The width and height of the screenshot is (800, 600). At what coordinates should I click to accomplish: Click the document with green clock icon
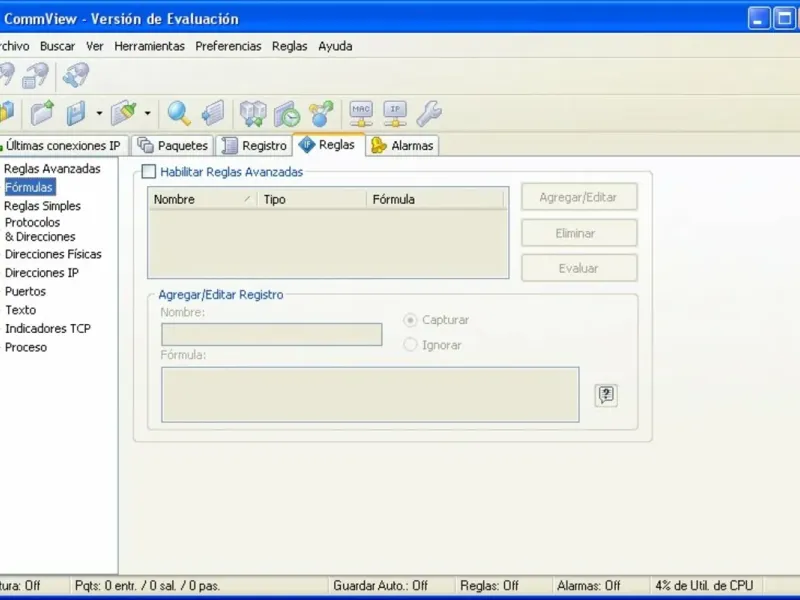tap(287, 113)
